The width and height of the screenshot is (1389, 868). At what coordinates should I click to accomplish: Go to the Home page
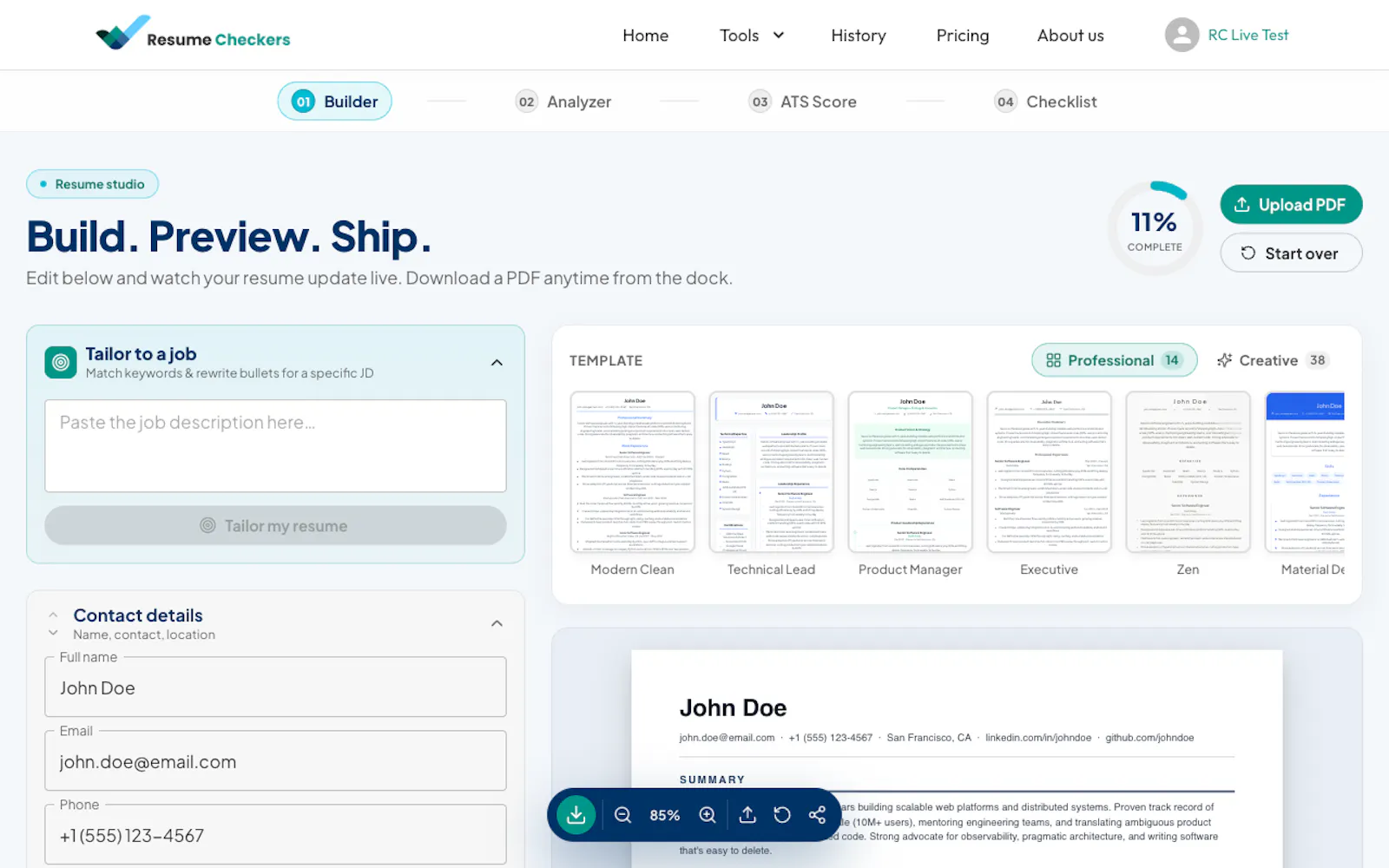(x=645, y=36)
